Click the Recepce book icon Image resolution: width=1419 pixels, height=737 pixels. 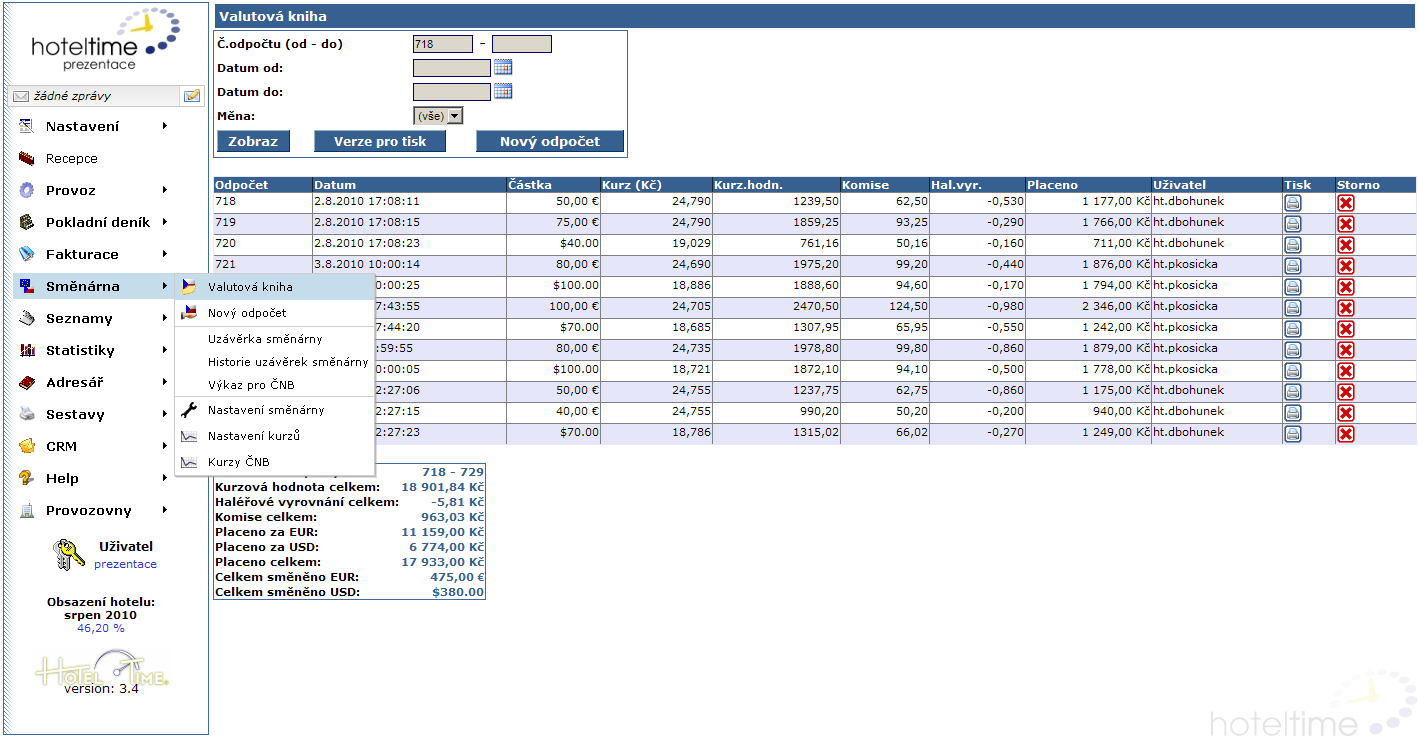pos(27,158)
